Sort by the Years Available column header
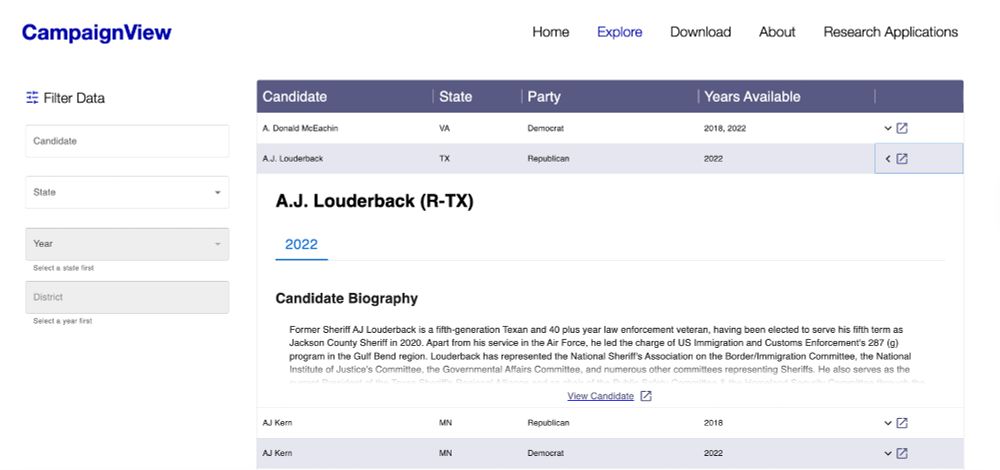1000x470 pixels. [x=753, y=96]
